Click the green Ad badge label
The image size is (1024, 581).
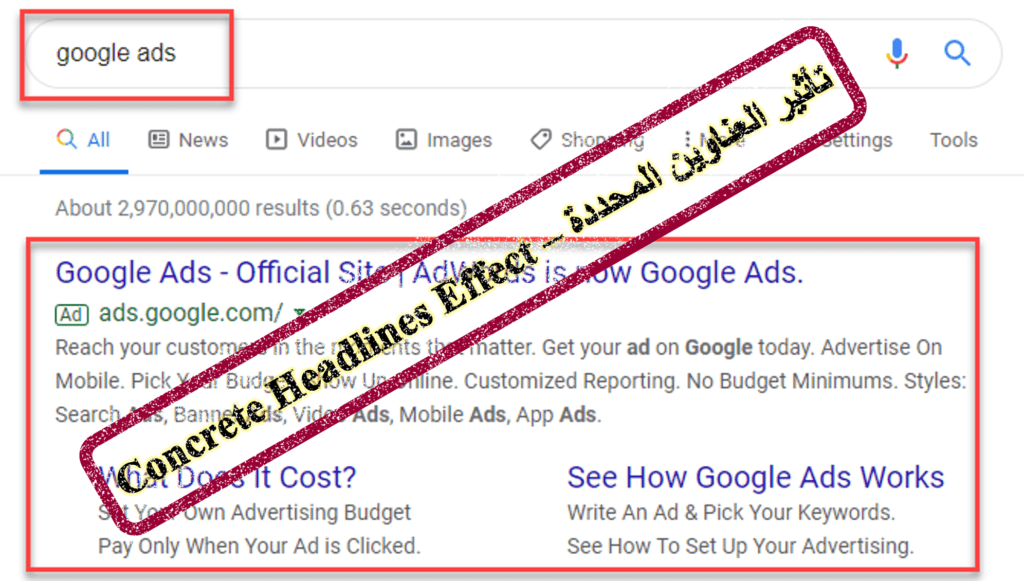pos(72,315)
